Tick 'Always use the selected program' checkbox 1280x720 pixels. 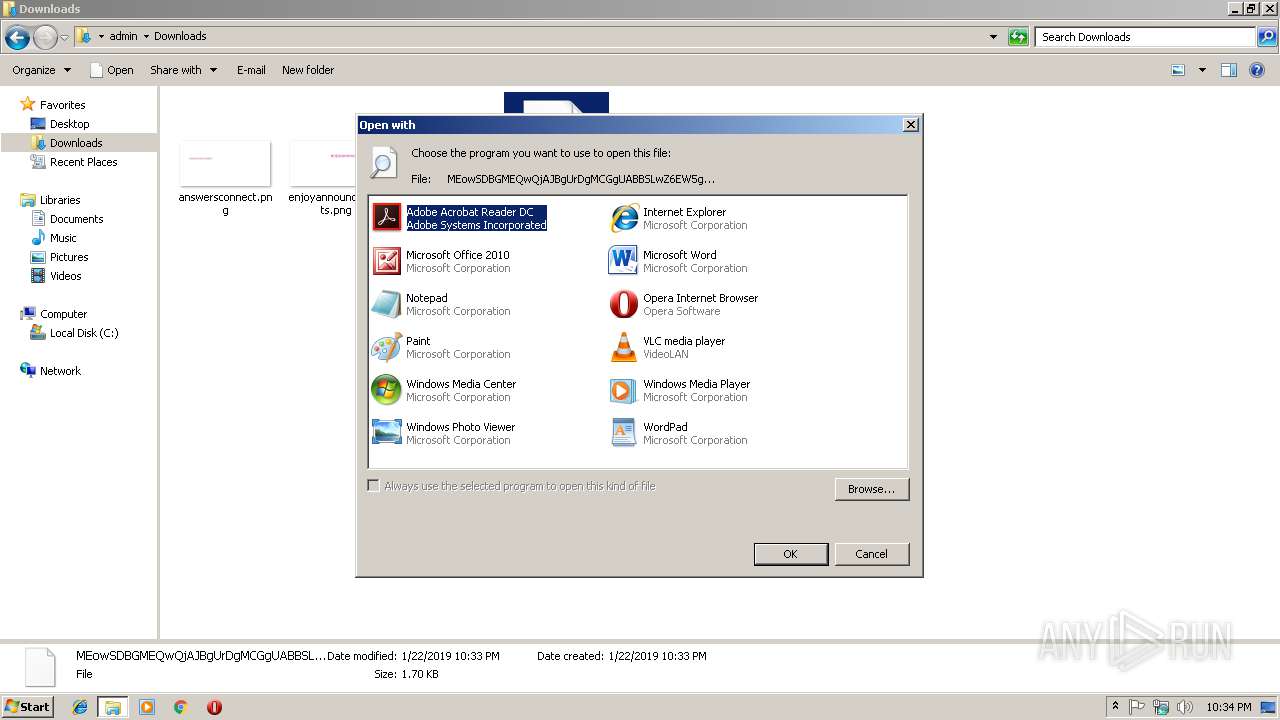tap(374, 486)
